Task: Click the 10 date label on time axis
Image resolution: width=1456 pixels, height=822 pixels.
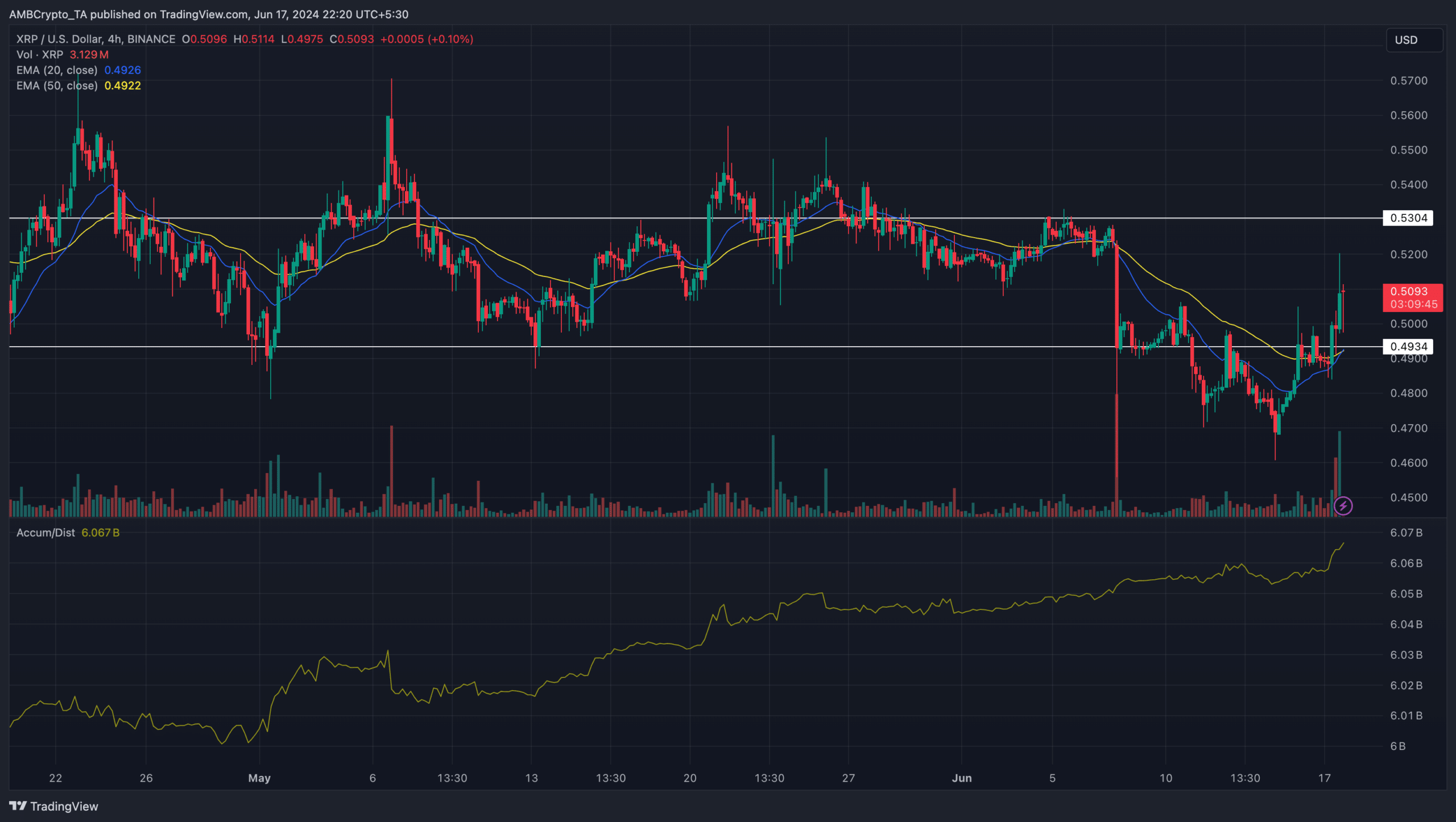Action: (x=1165, y=778)
